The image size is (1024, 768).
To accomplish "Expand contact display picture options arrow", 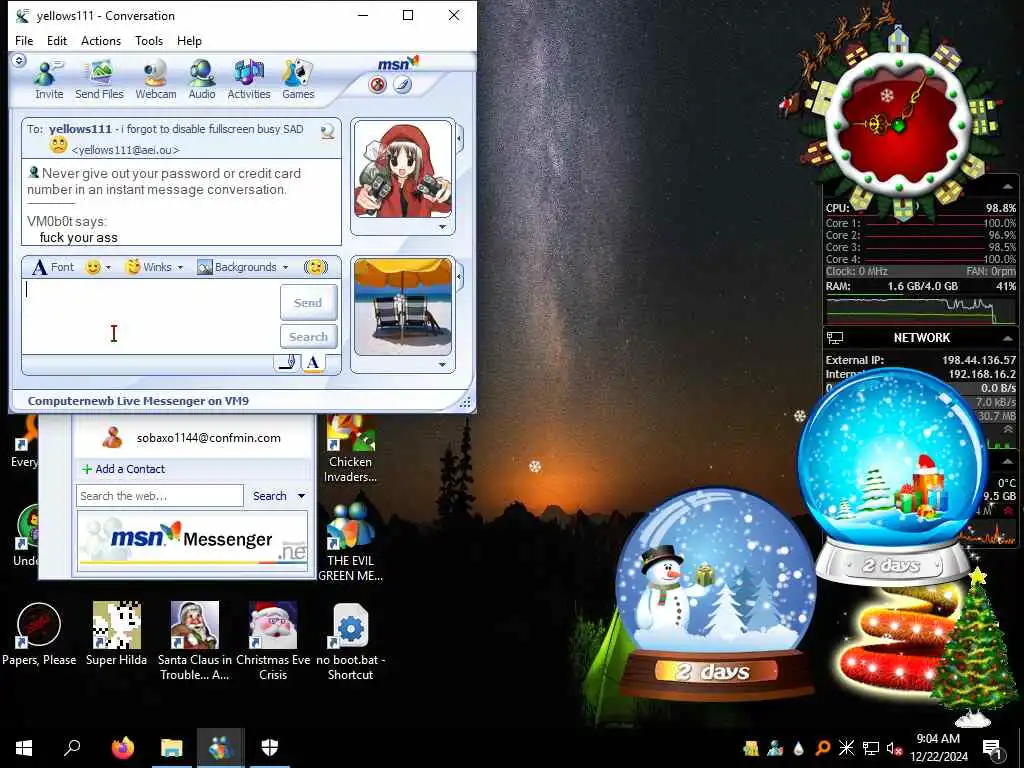I will click(443, 227).
